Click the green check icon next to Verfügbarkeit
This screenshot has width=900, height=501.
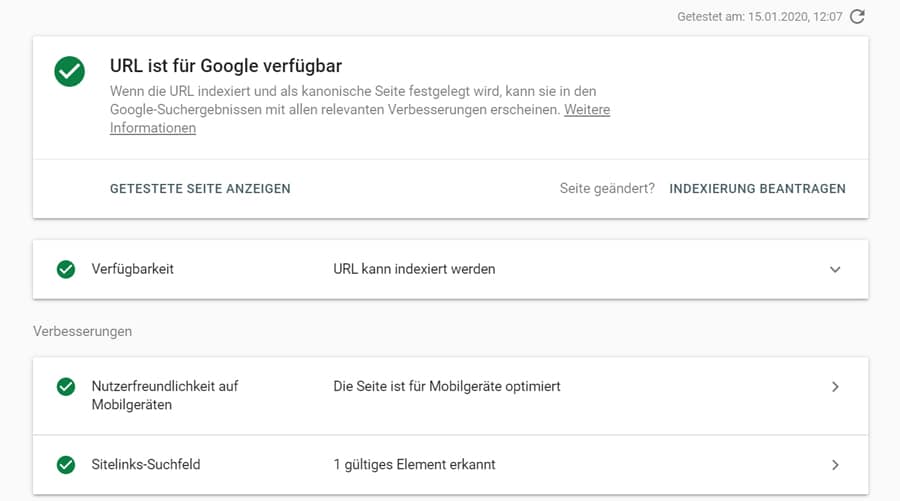click(x=66, y=269)
